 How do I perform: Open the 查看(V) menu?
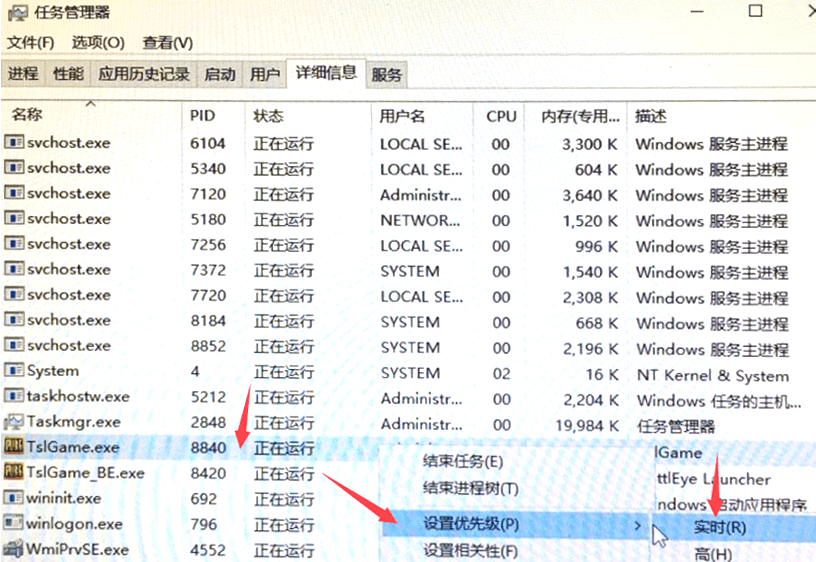(x=167, y=43)
